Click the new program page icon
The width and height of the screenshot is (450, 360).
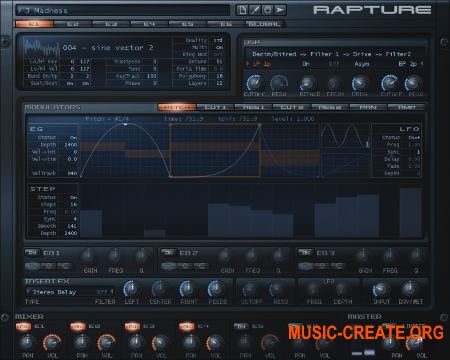click(242, 10)
